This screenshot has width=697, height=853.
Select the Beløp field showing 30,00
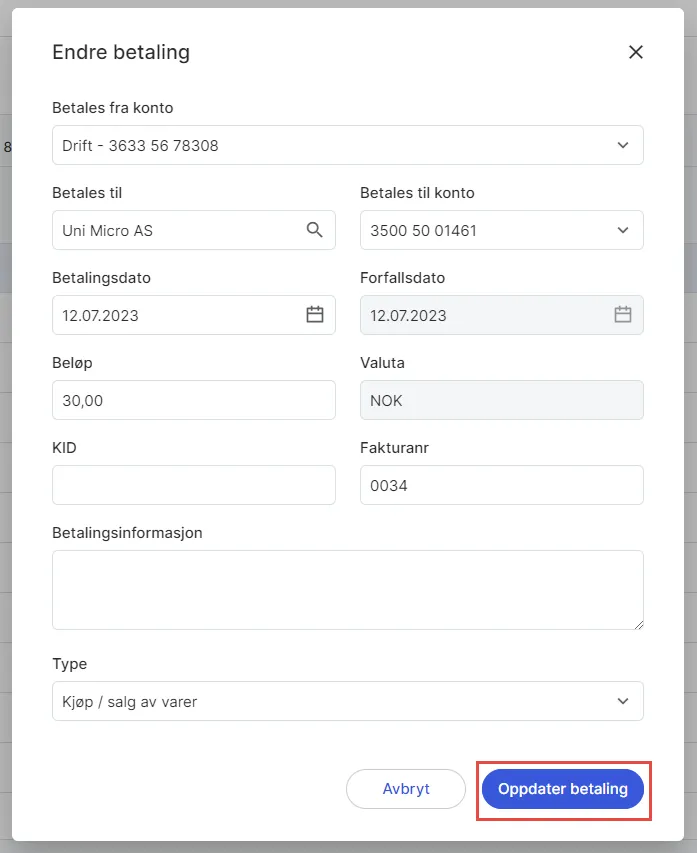193,400
